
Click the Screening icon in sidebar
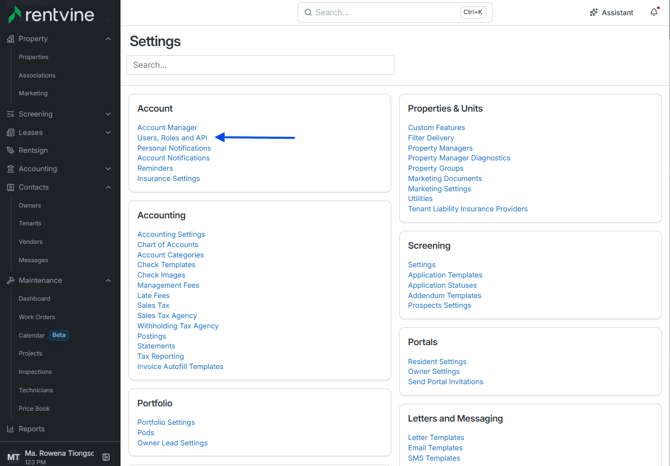click(x=11, y=114)
